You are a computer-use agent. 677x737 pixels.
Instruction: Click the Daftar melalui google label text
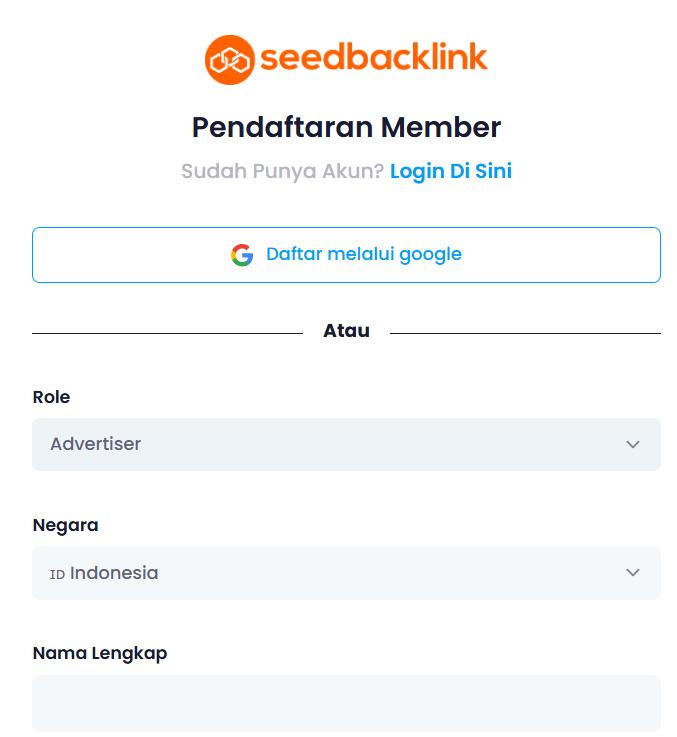[364, 254]
